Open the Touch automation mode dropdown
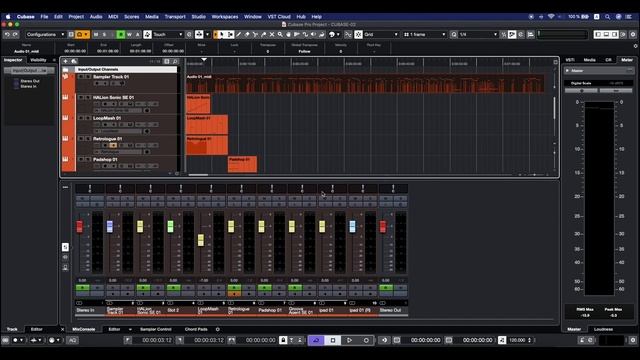The image size is (640, 360). (x=168, y=35)
